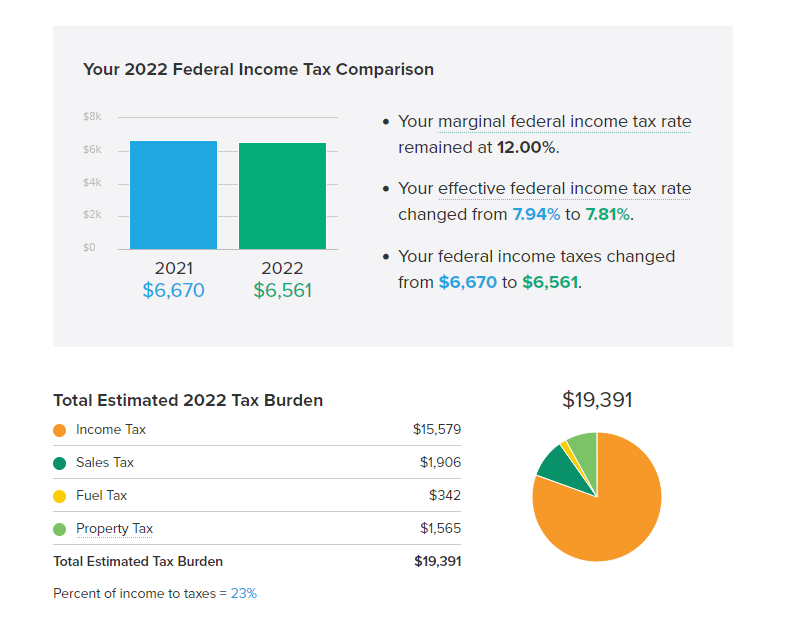Click the yellow Fuel Tax legend dot
The height and width of the screenshot is (631, 810).
click(60, 496)
